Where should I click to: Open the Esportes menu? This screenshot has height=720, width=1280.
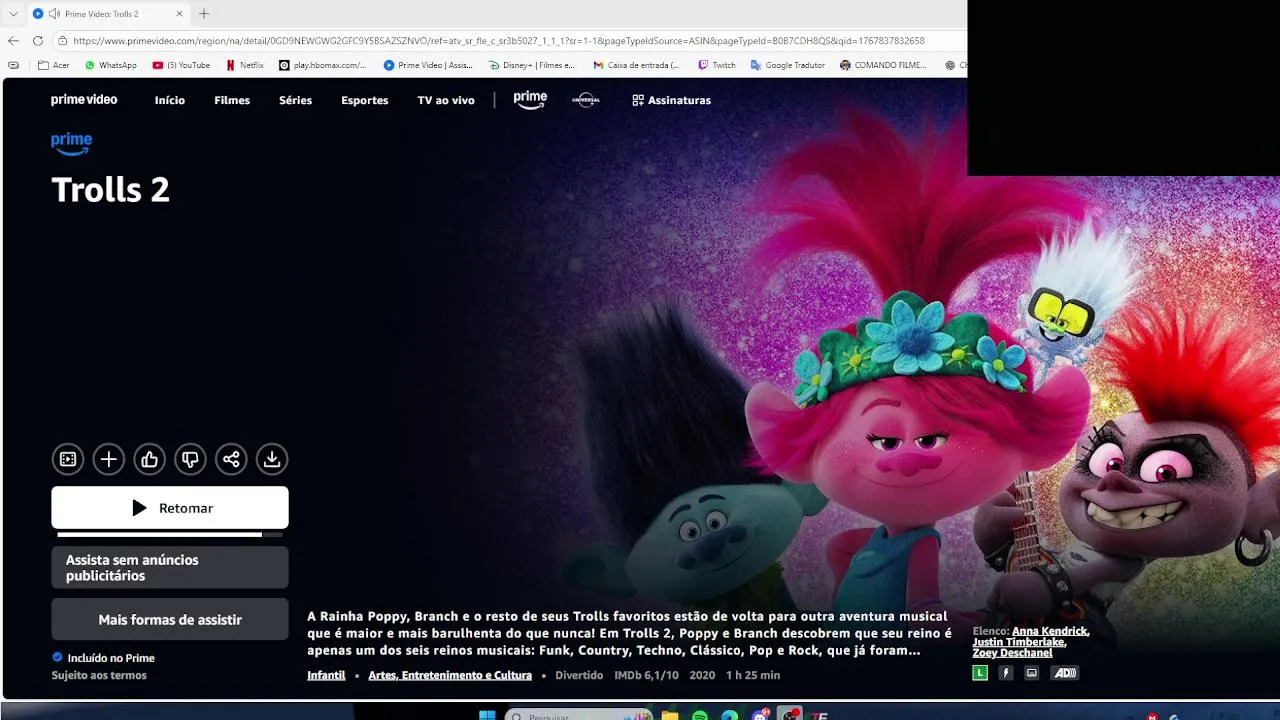point(365,100)
